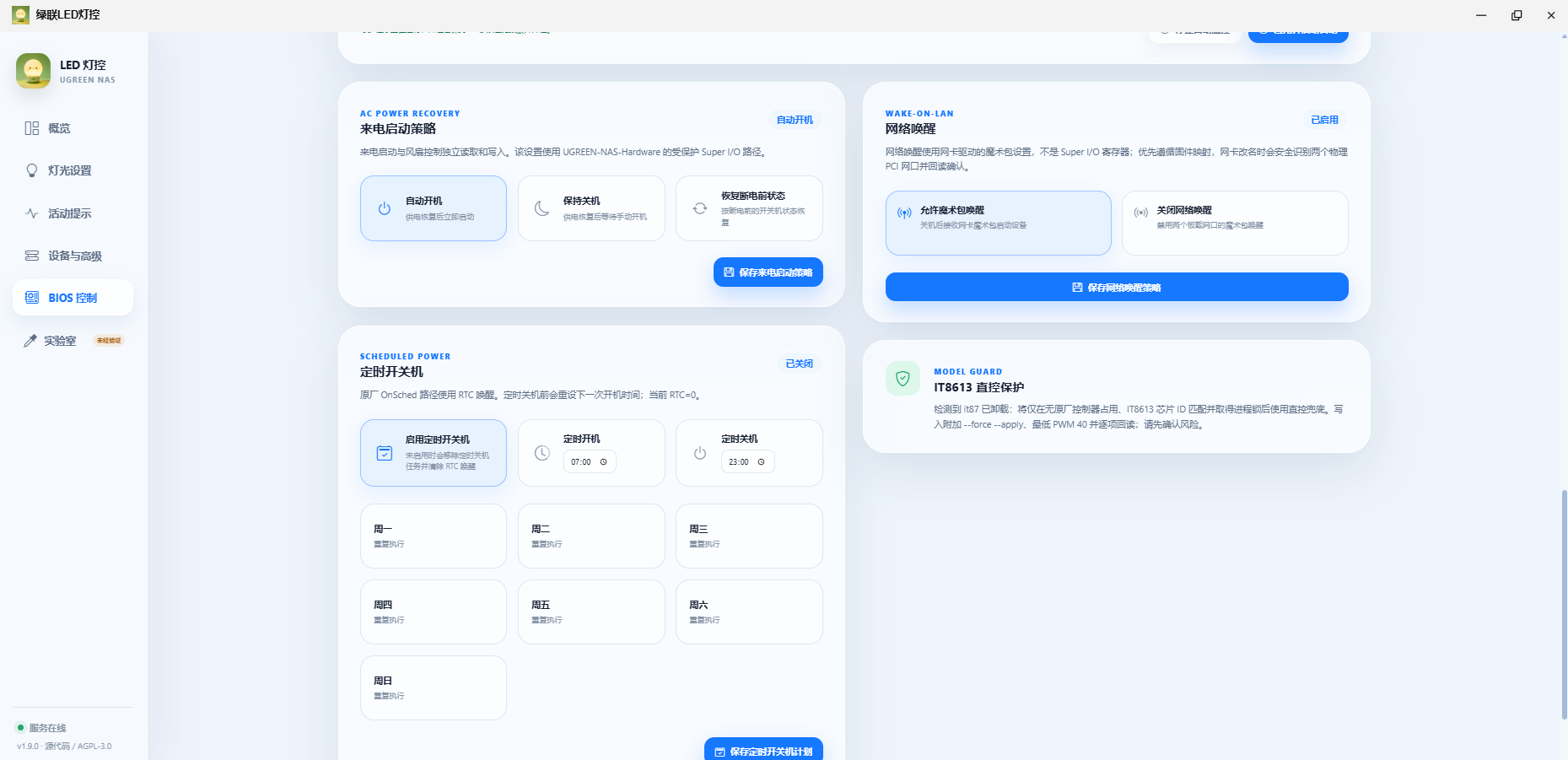Open the clock picker beside 23:00

point(761,461)
